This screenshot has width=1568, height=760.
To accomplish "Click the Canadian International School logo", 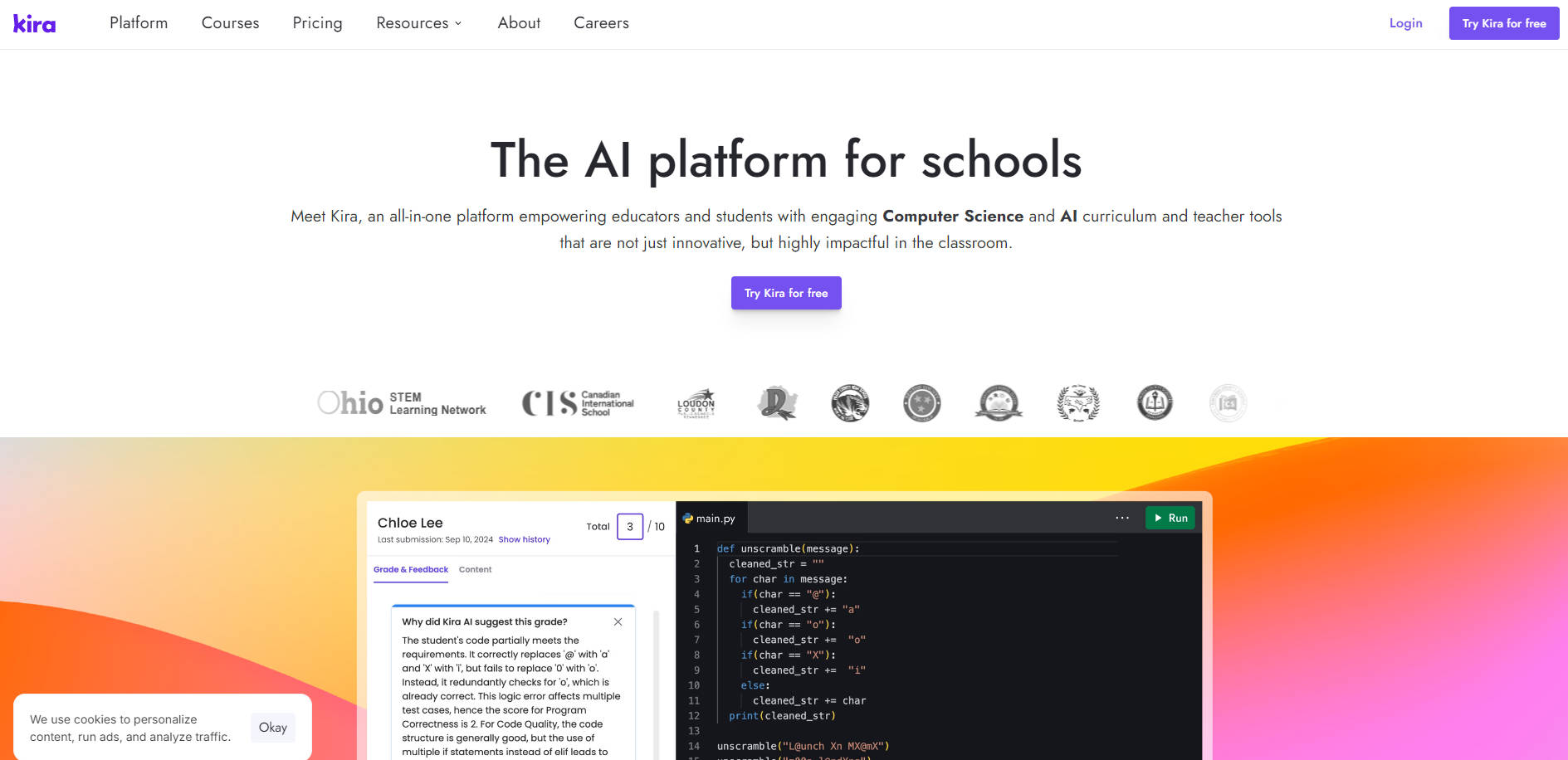I will click(x=578, y=403).
